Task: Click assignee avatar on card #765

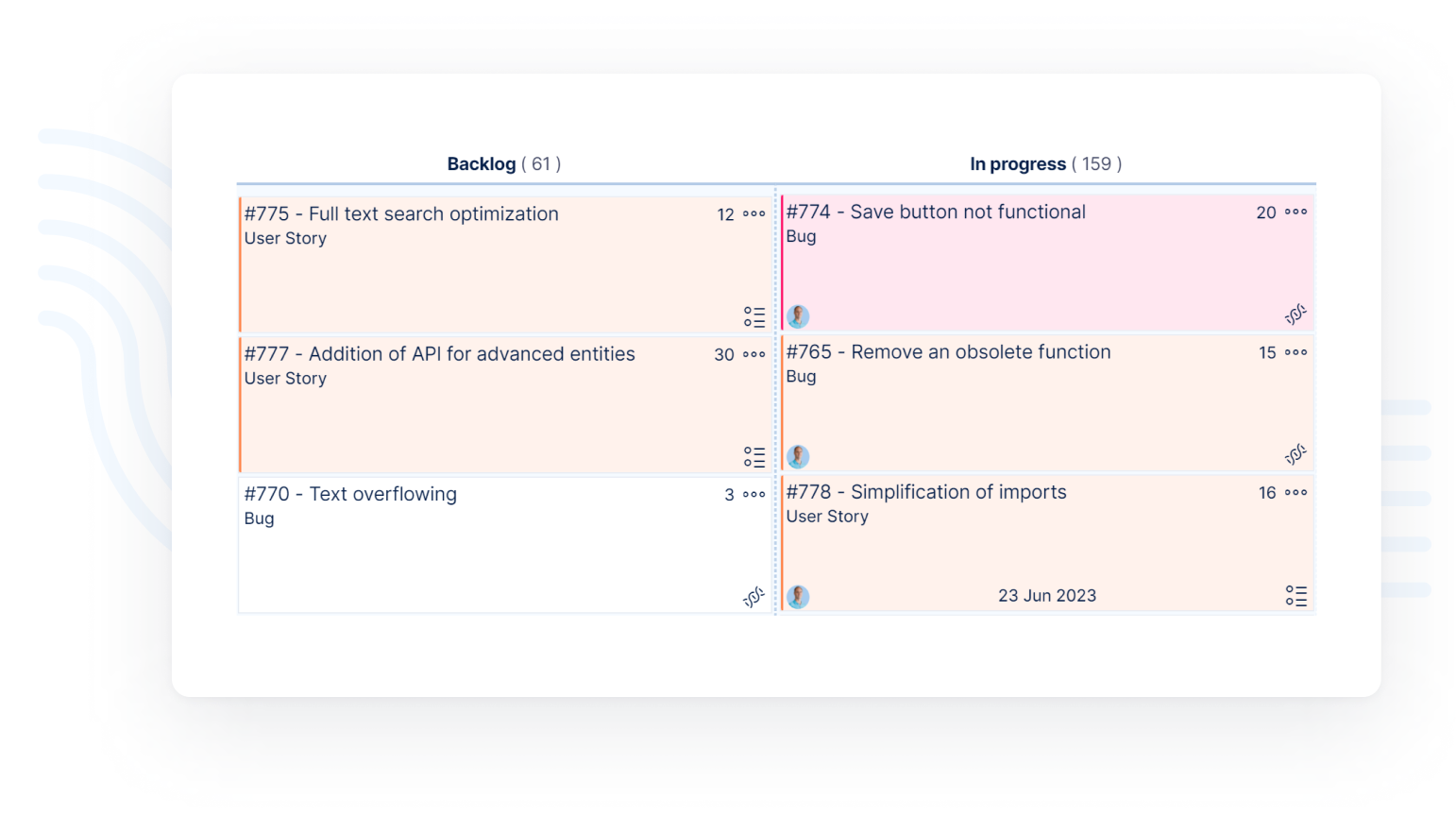Action: click(798, 457)
